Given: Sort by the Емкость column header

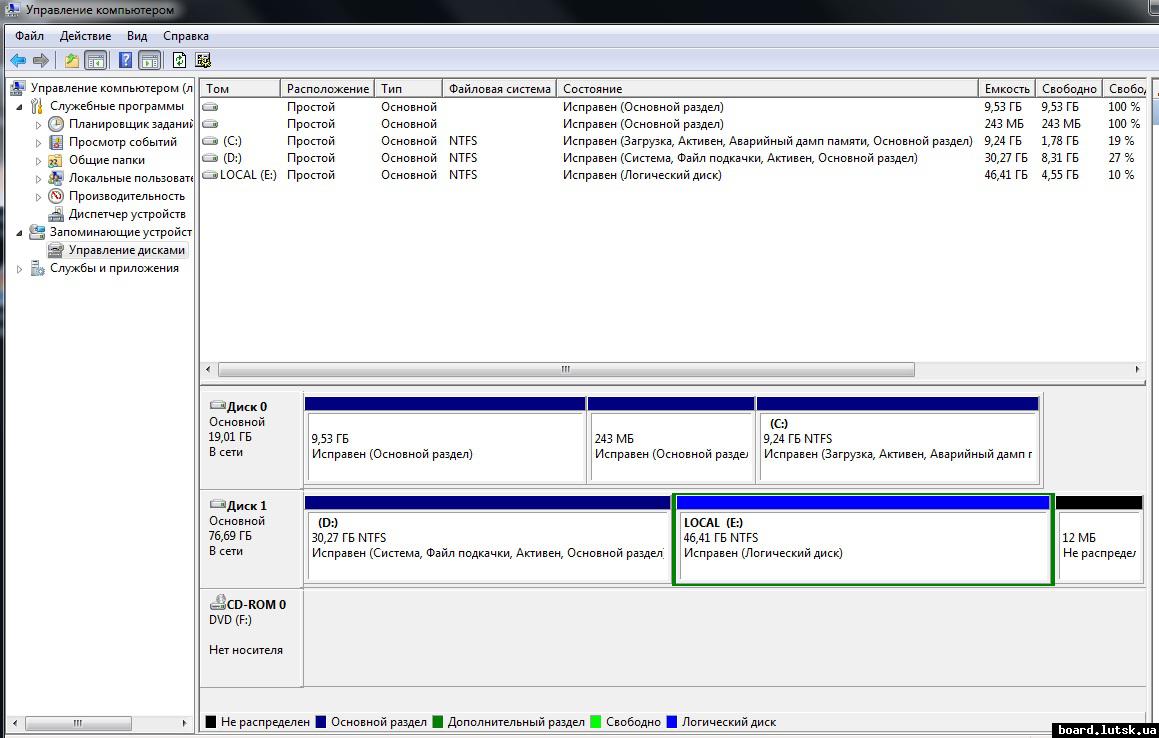Looking at the screenshot, I should (x=1006, y=89).
